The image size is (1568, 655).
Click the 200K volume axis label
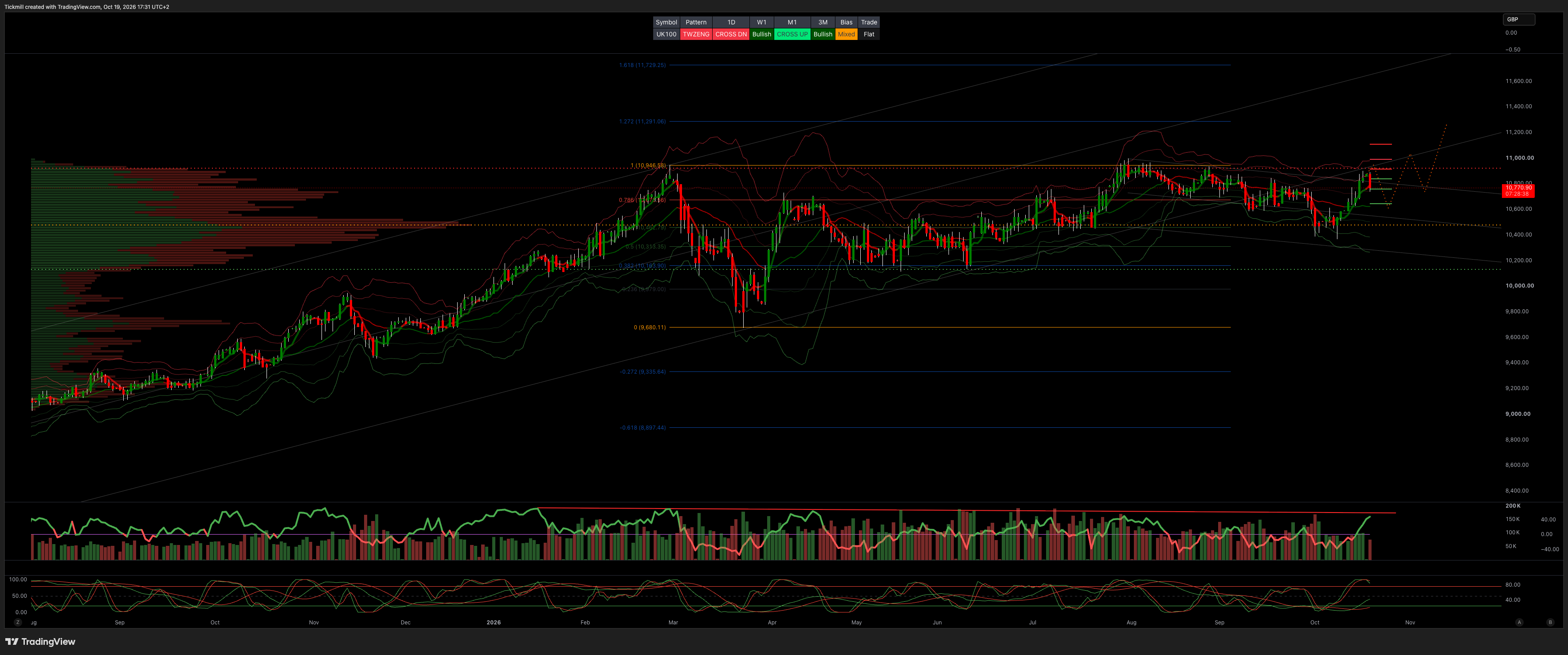[1513, 506]
